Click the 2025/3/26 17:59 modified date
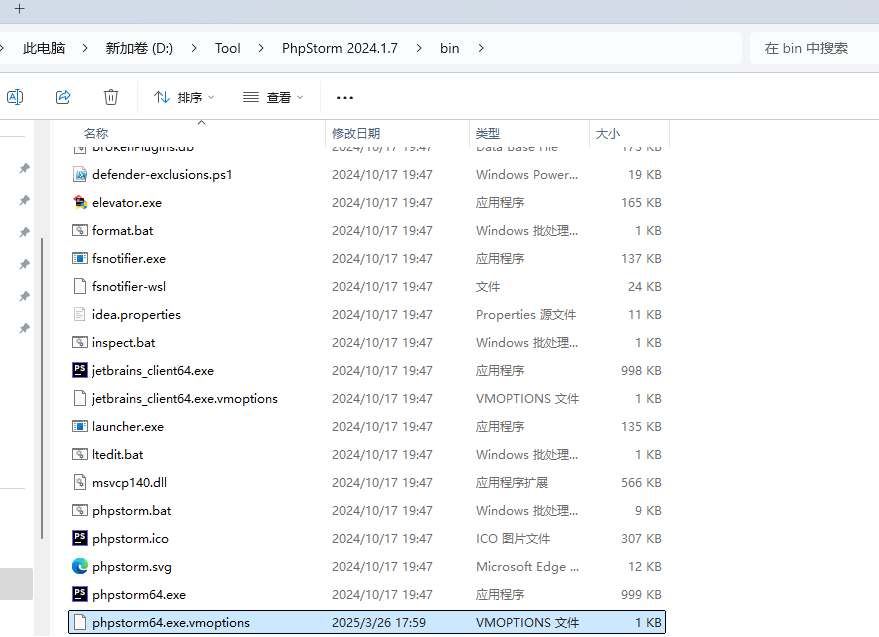879x637 pixels. pyautogui.click(x=379, y=623)
